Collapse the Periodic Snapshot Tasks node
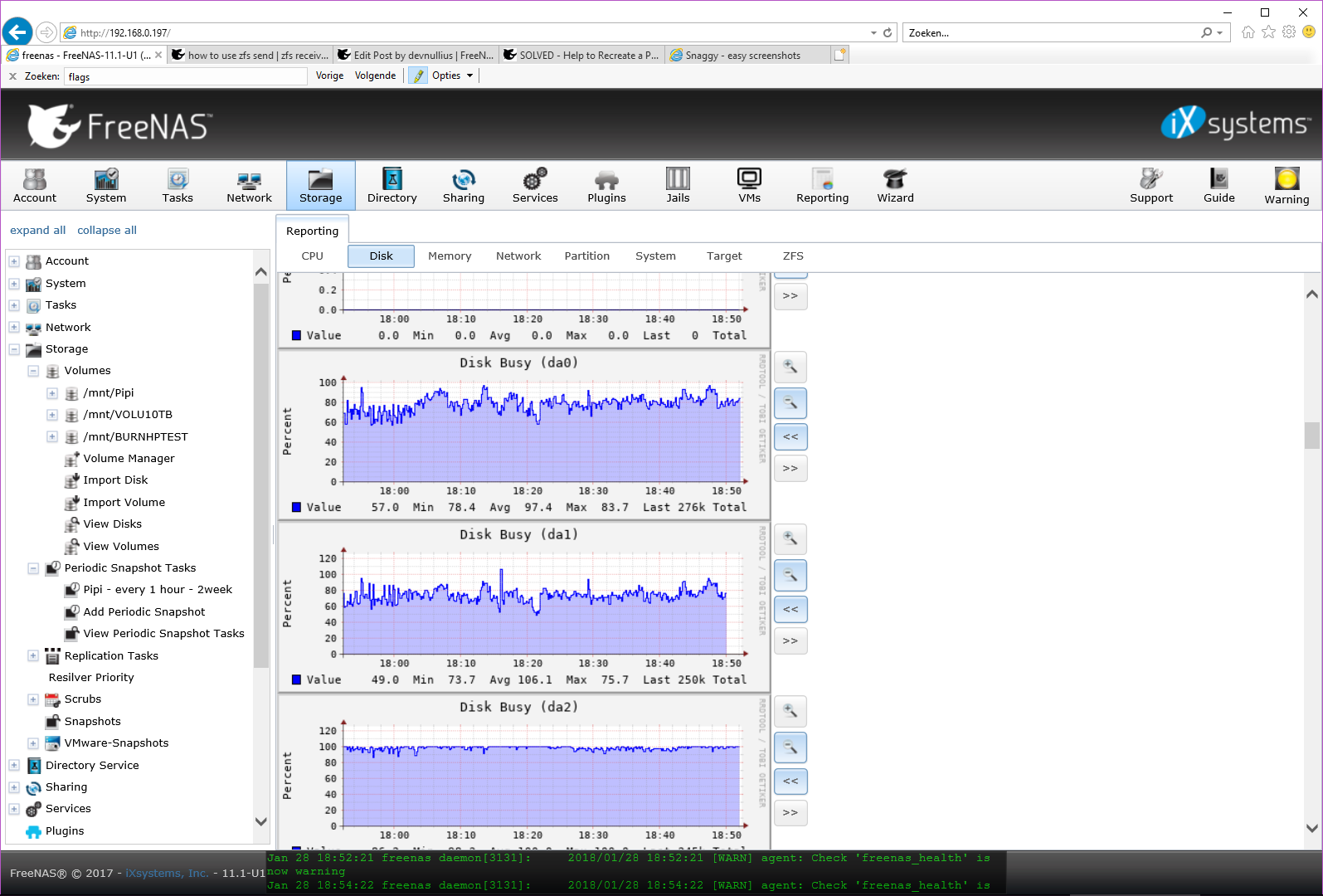 (33, 568)
